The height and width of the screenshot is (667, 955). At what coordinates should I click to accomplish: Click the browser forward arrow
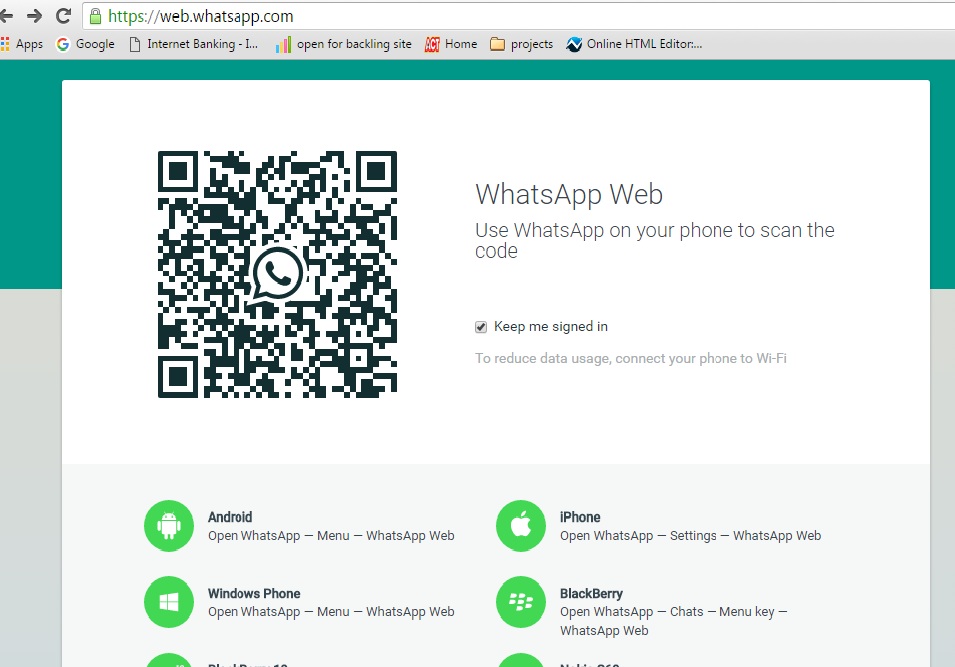click(35, 16)
